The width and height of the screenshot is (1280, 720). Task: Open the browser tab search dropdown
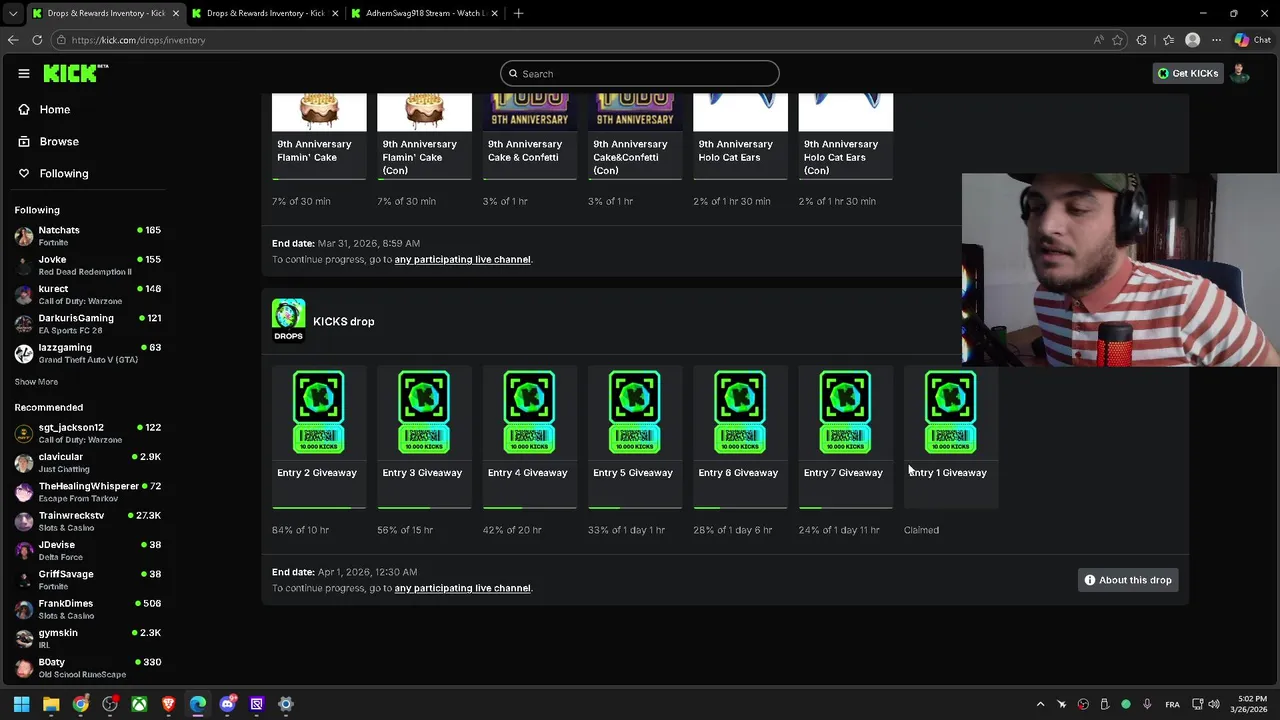(12, 13)
